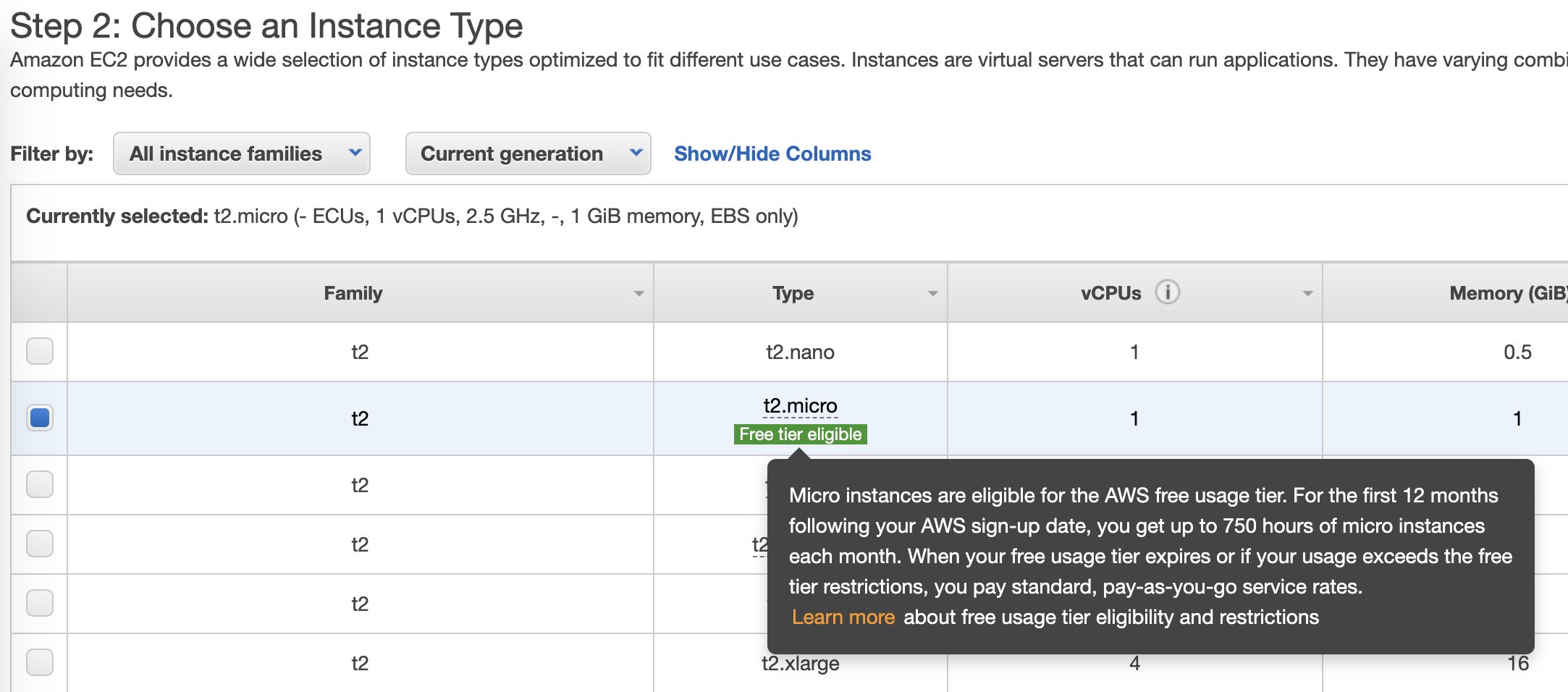Image resolution: width=1568 pixels, height=692 pixels.
Task: Sort by the Family column header
Action: (353, 293)
